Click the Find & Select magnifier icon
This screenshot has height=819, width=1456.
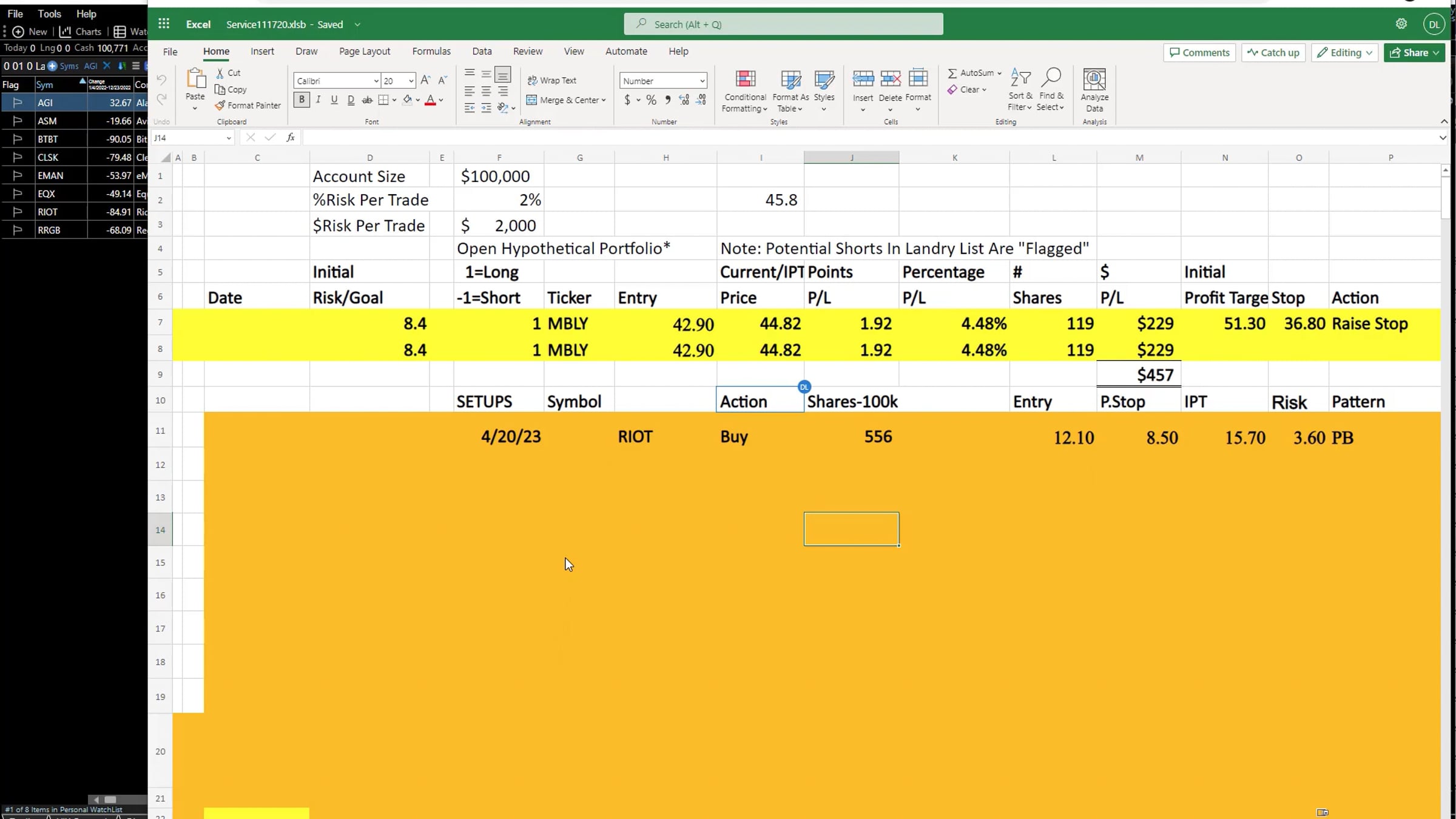point(1051,78)
